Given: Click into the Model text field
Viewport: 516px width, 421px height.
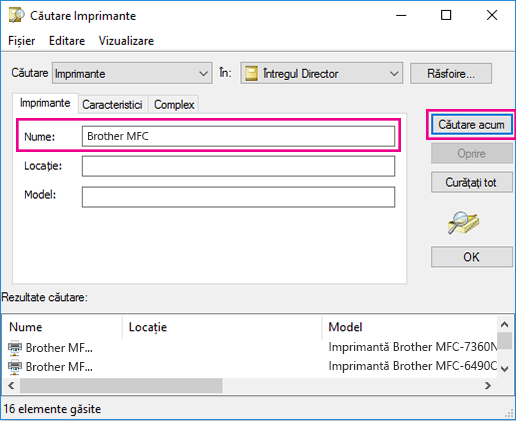Looking at the screenshot, I should point(238,197).
